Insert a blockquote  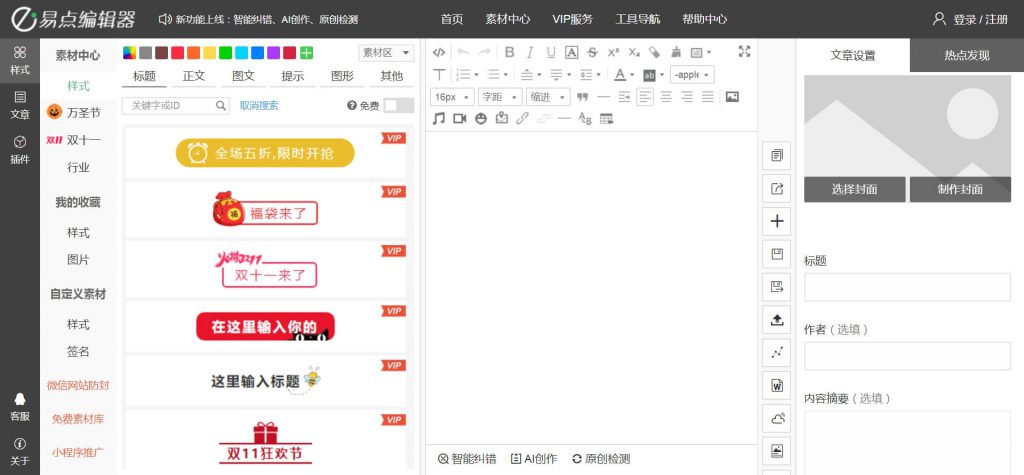(583, 97)
